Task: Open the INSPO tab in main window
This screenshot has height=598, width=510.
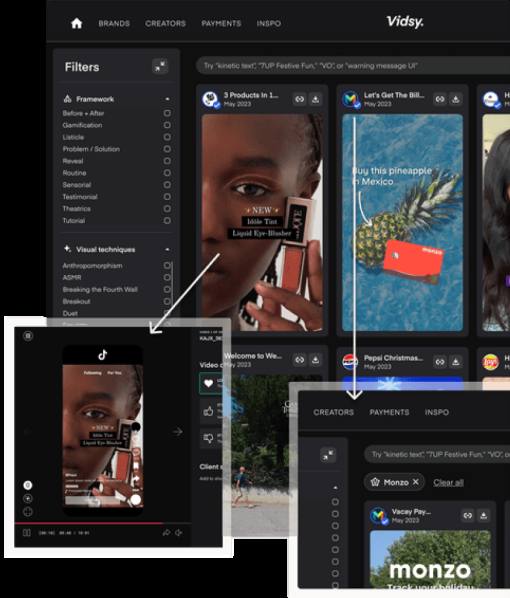Action: click(269, 23)
